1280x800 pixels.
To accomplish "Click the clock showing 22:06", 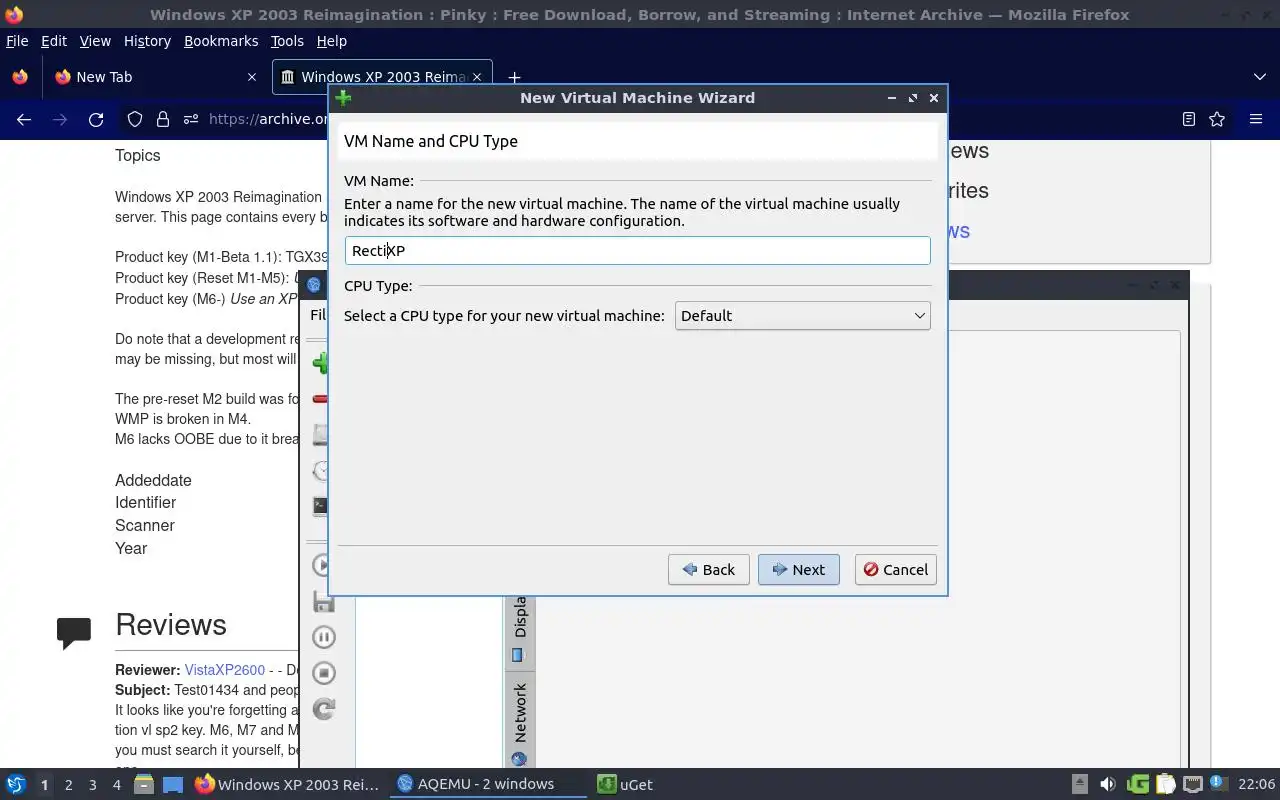I will point(1256,785).
